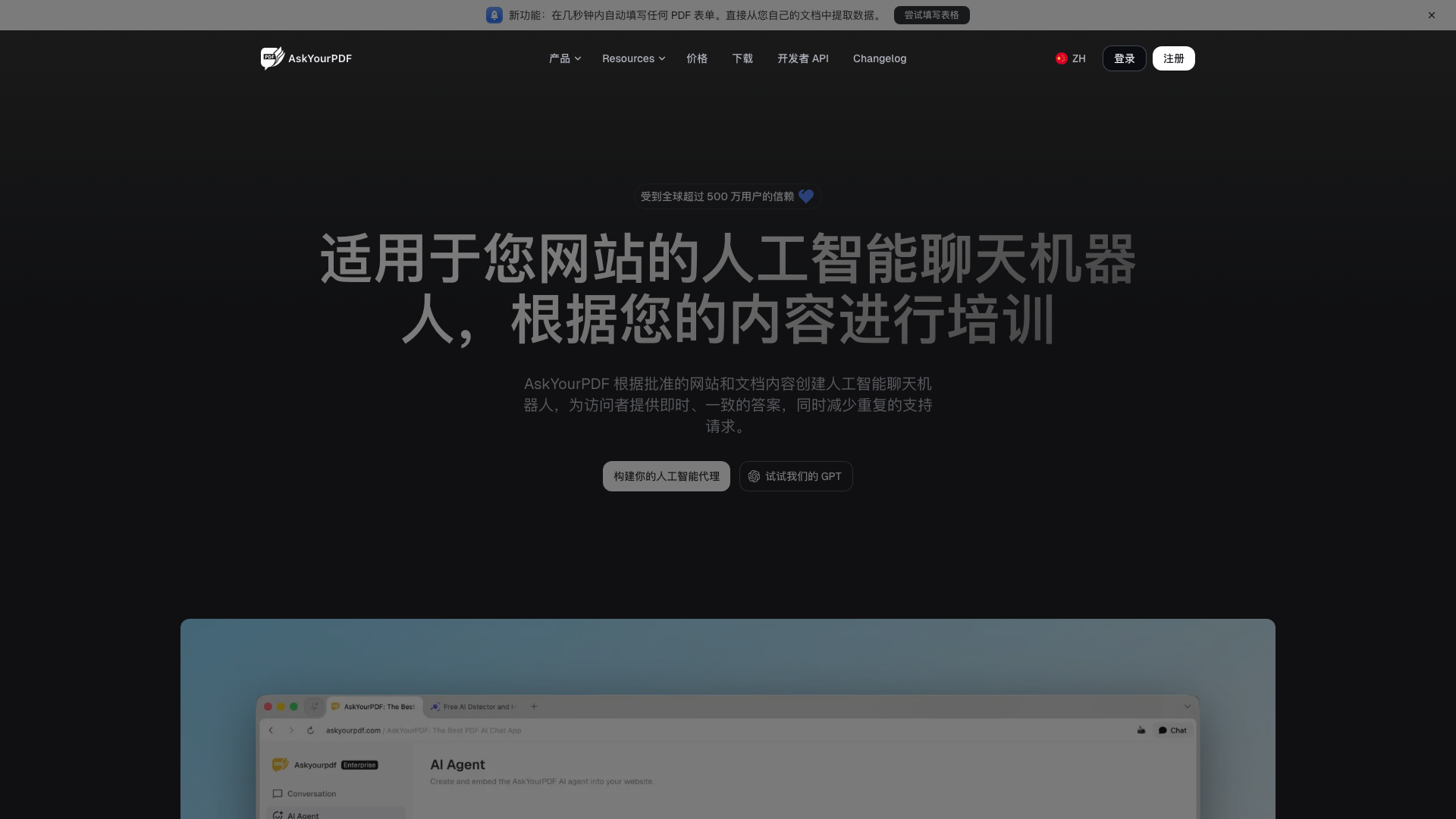The image size is (1456, 819).
Task: Click the back arrow in the demo browser screenshot
Action: tap(271, 730)
